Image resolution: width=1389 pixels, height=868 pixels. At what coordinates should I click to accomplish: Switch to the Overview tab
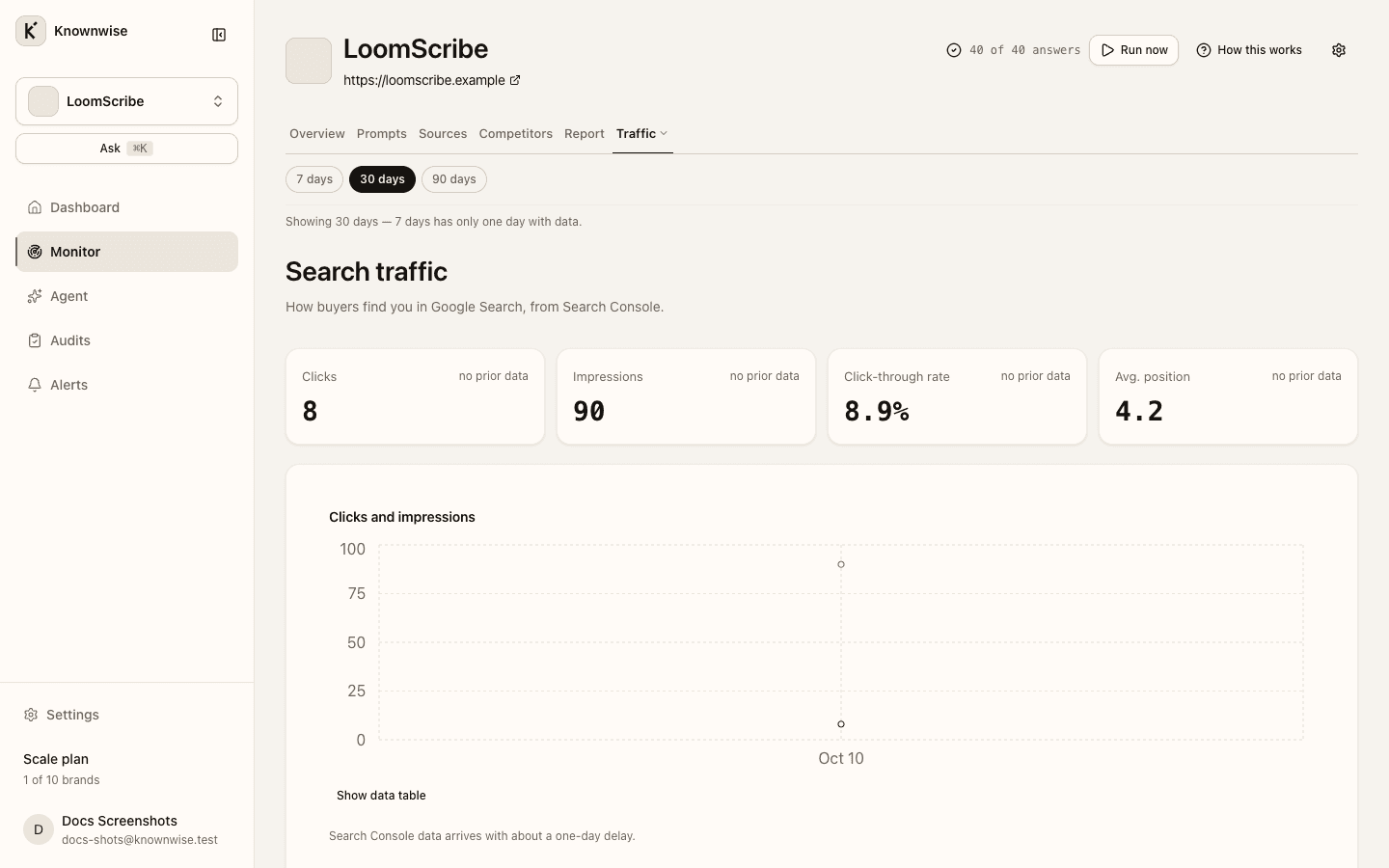(317, 134)
